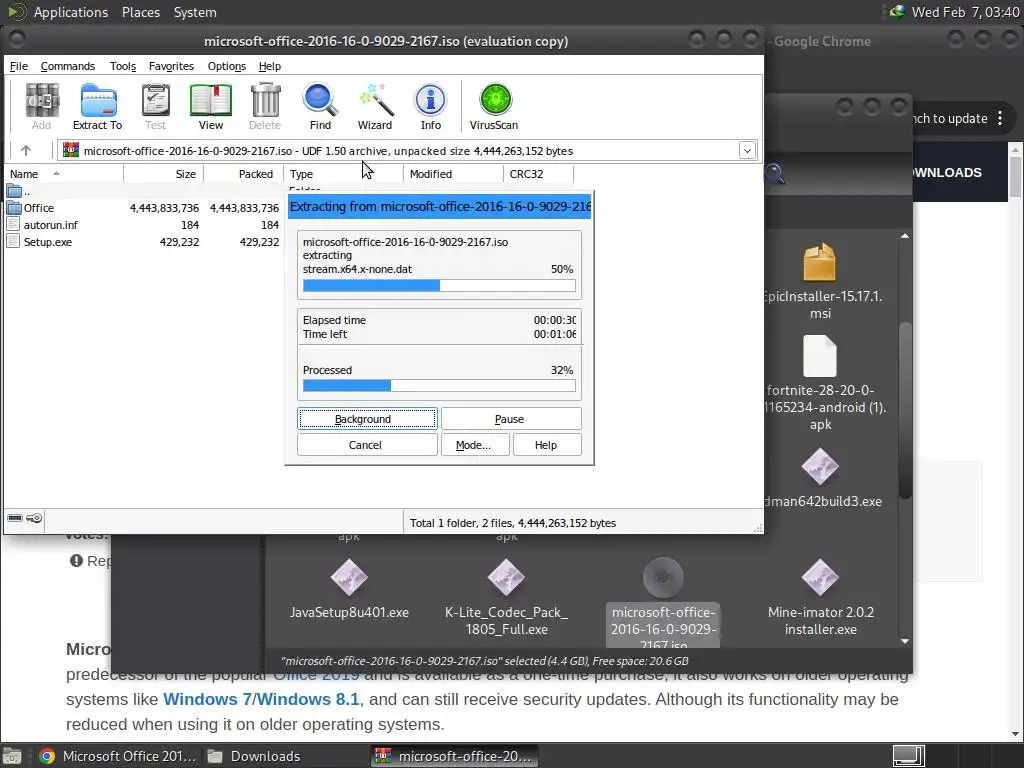
Task: Click the Name column sort arrow
Action: pos(57,174)
